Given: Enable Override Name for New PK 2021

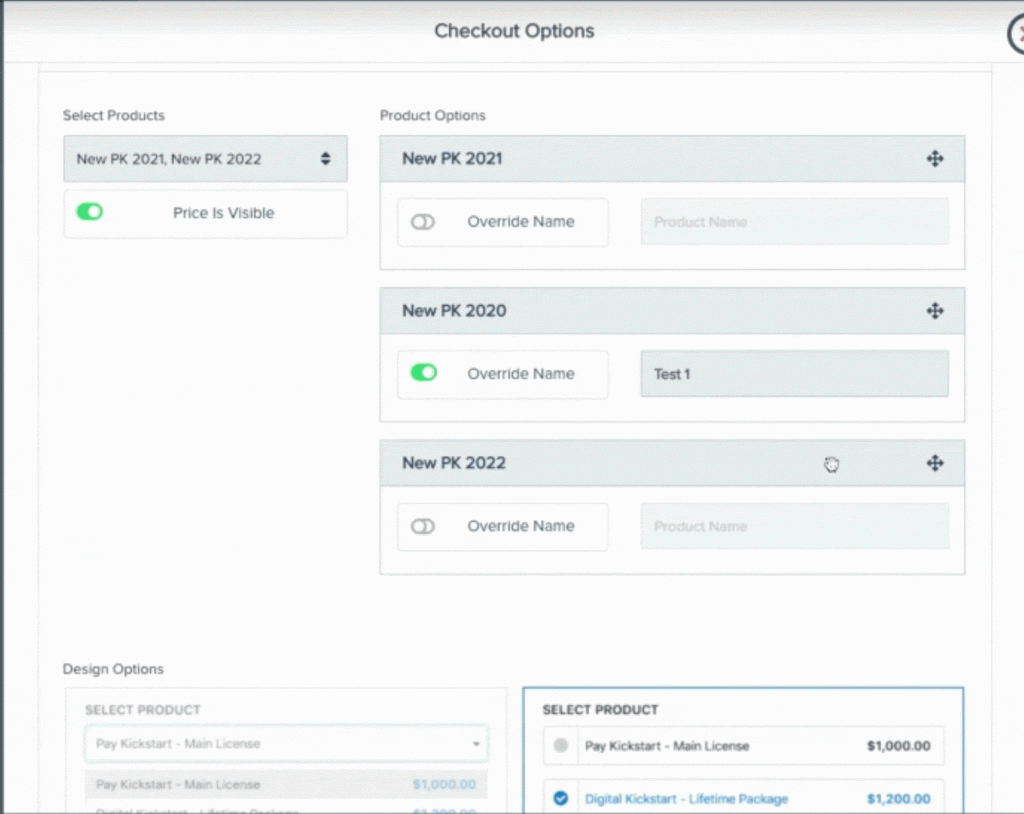Looking at the screenshot, I should [x=423, y=222].
